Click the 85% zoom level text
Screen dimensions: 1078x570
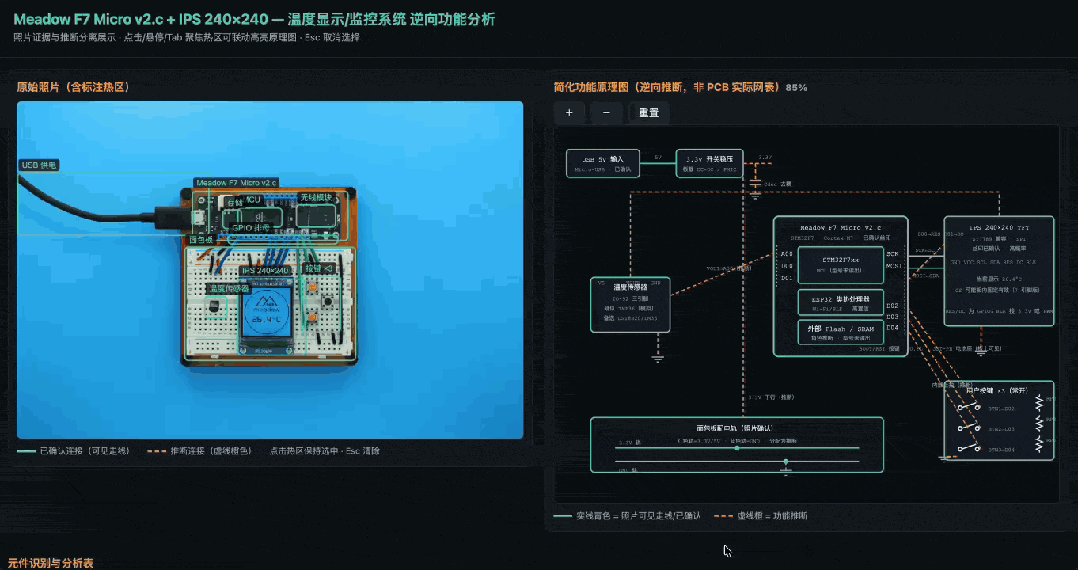(x=796, y=88)
